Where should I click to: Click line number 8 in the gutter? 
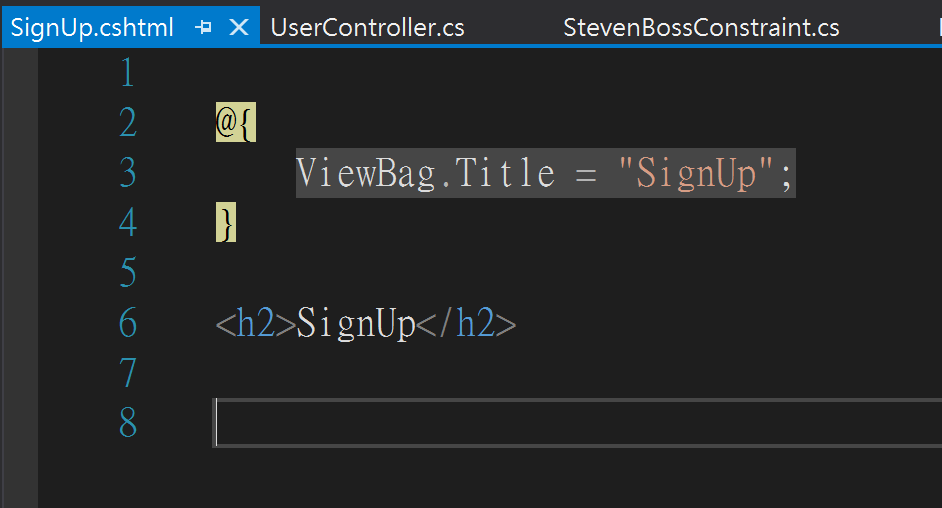pos(127,424)
